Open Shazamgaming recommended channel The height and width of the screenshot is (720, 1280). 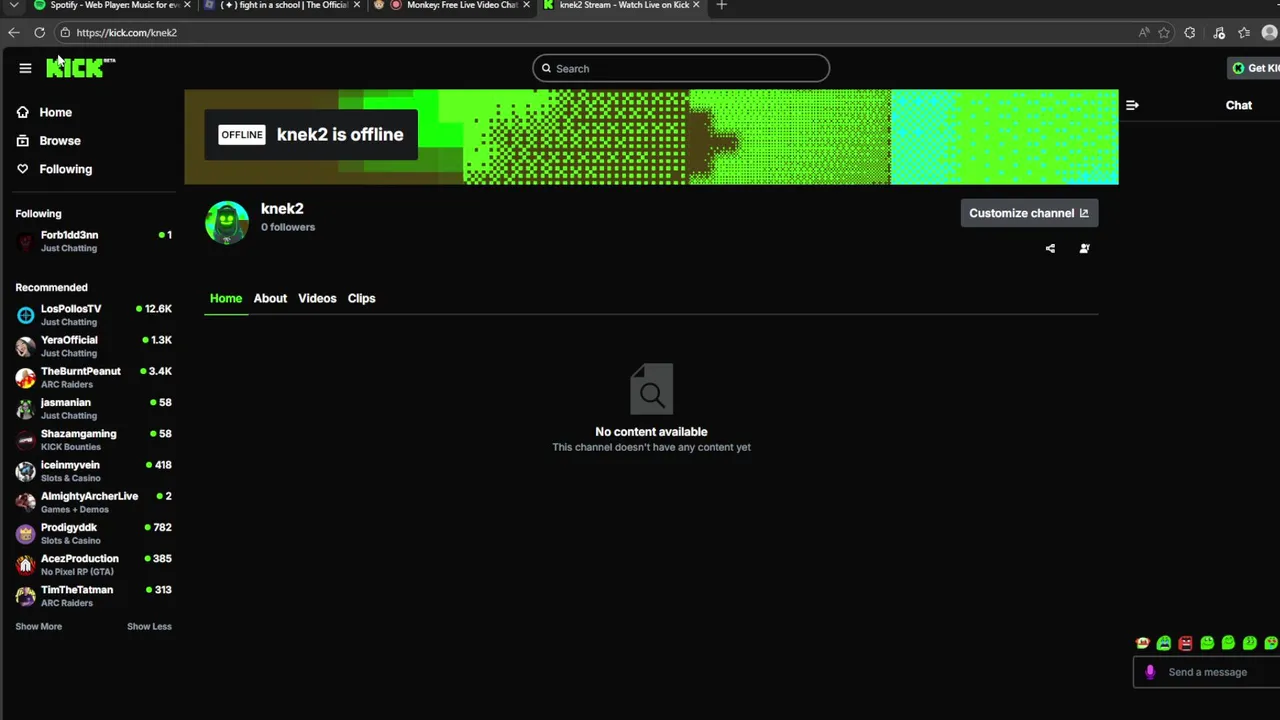94,440
